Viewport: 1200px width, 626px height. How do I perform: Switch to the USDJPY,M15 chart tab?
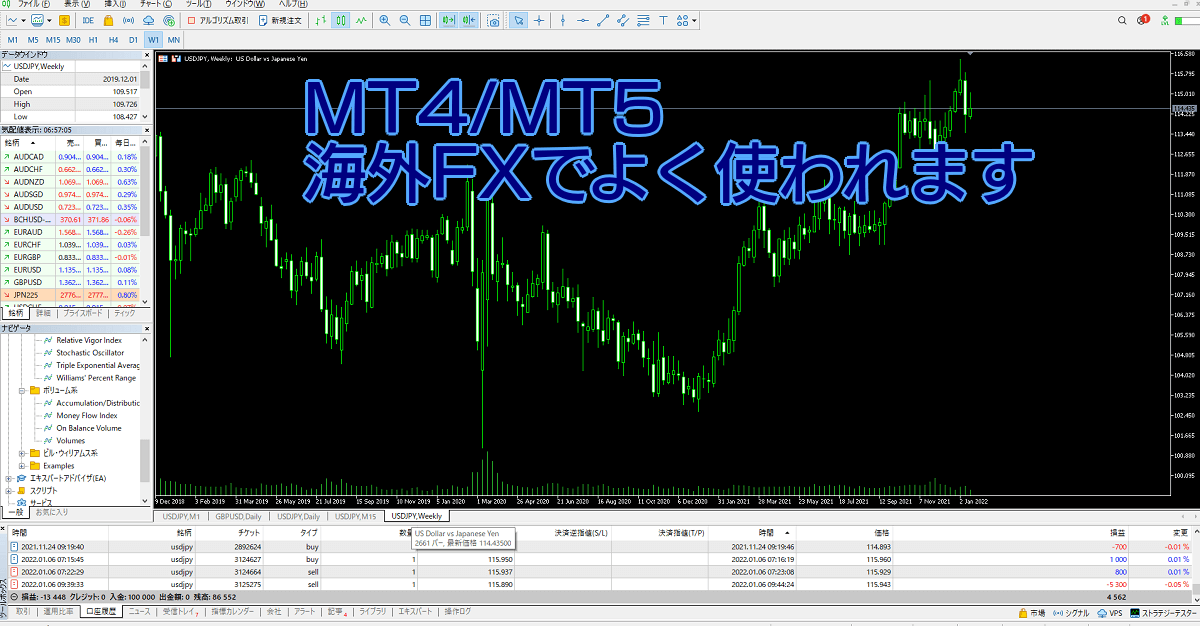[x=355, y=516]
